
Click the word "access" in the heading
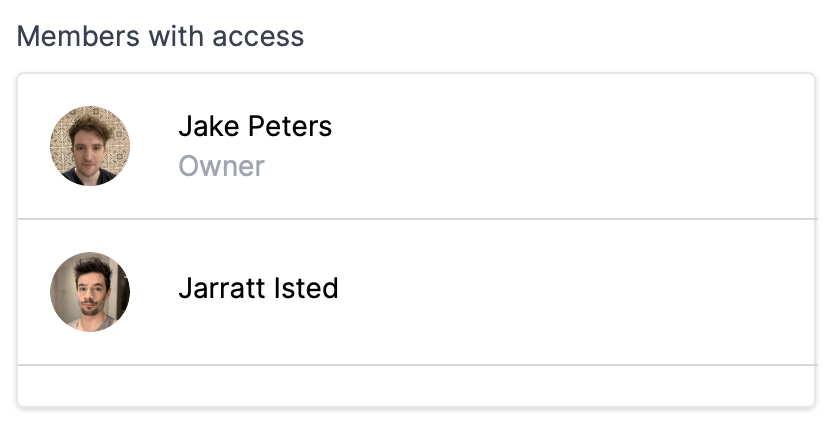click(258, 37)
